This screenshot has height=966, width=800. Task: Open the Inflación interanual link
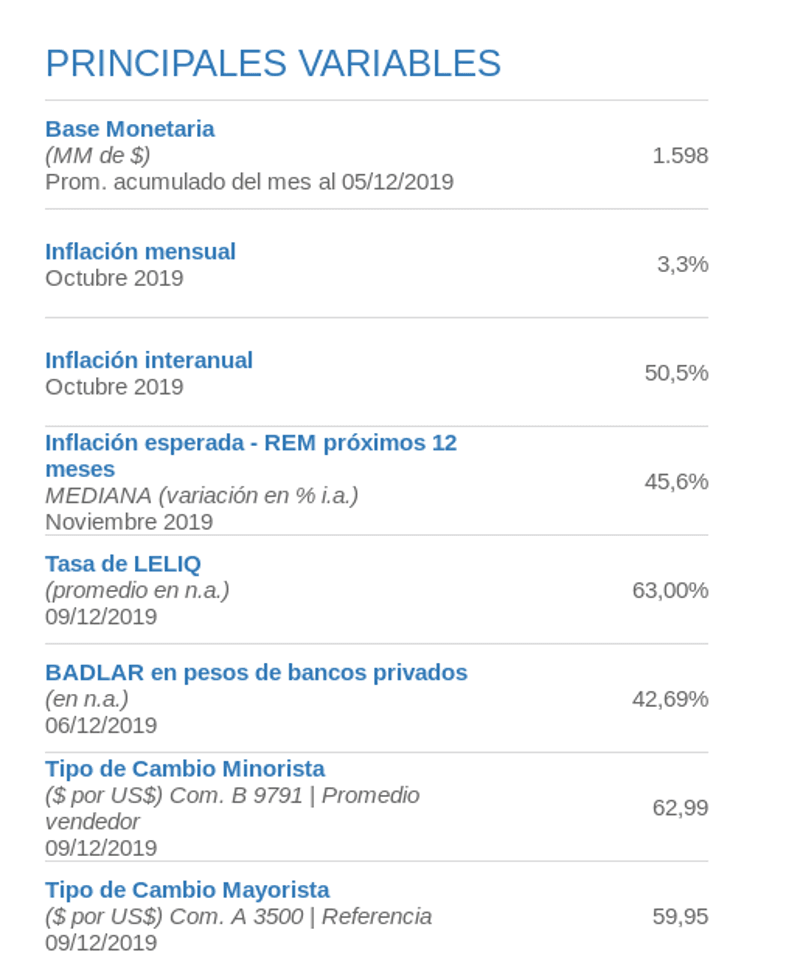[149, 360]
